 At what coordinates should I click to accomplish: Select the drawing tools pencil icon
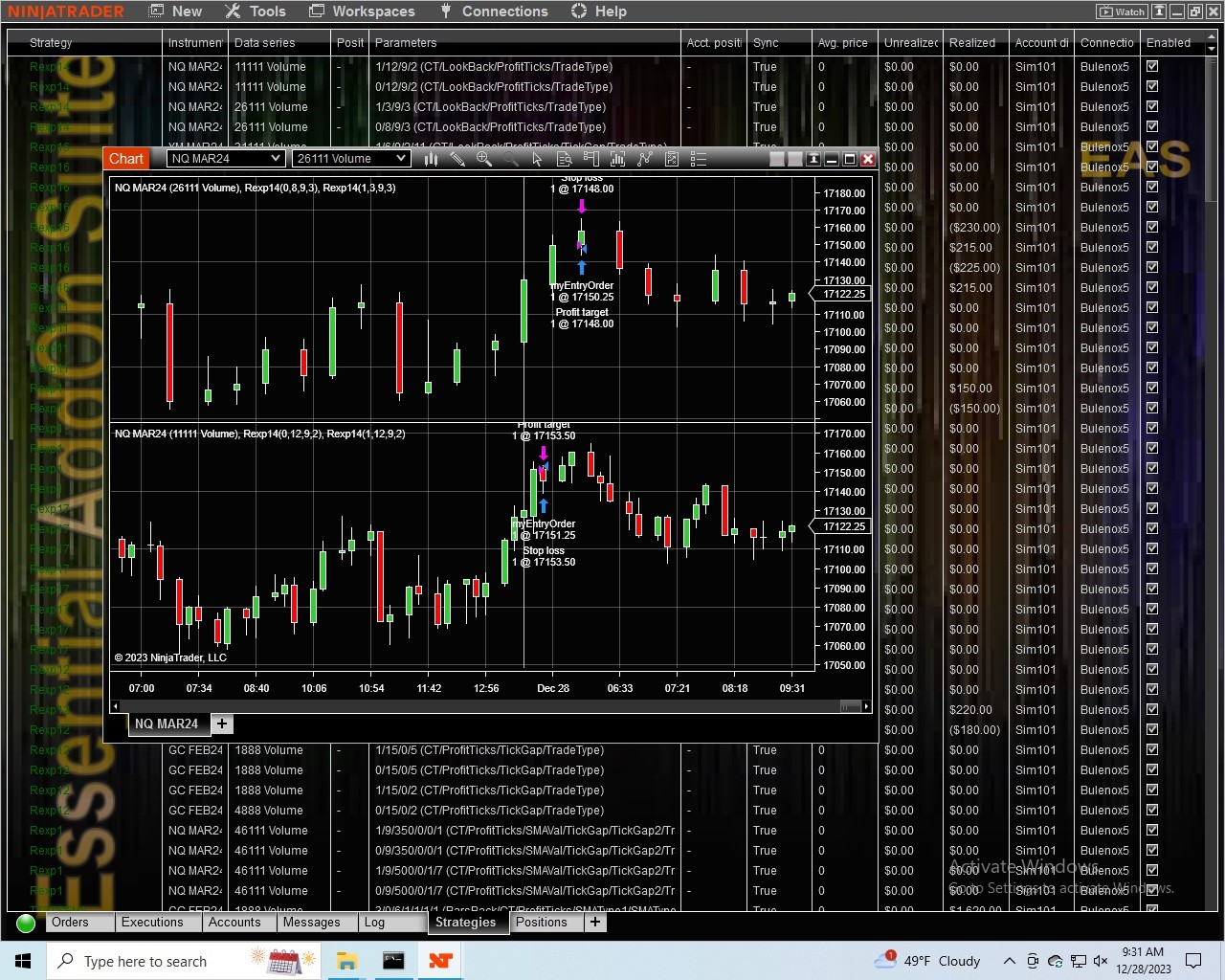457,159
